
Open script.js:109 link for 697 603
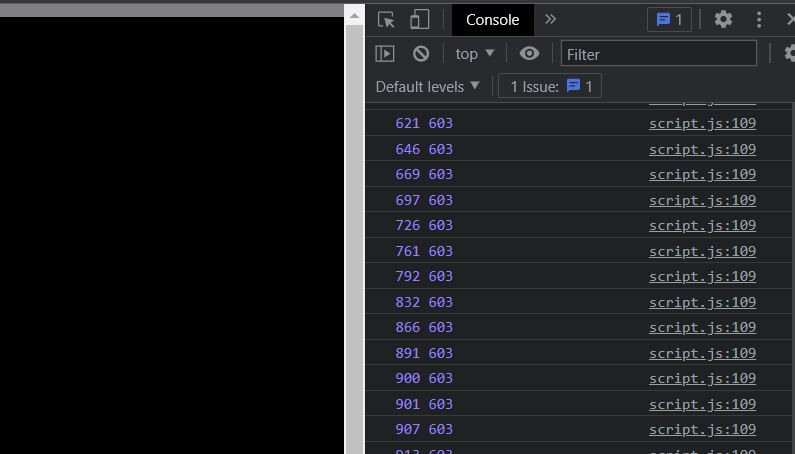click(702, 200)
